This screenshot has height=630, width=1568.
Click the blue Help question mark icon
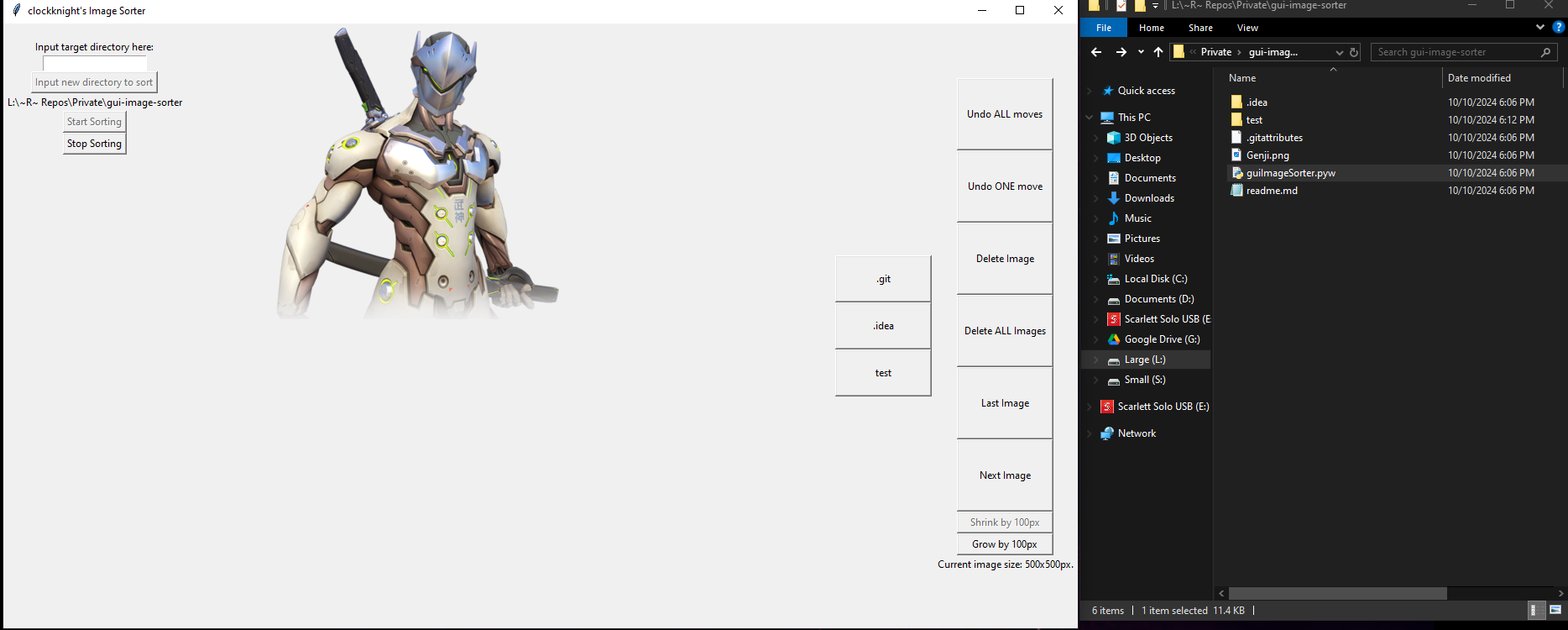point(1558,27)
